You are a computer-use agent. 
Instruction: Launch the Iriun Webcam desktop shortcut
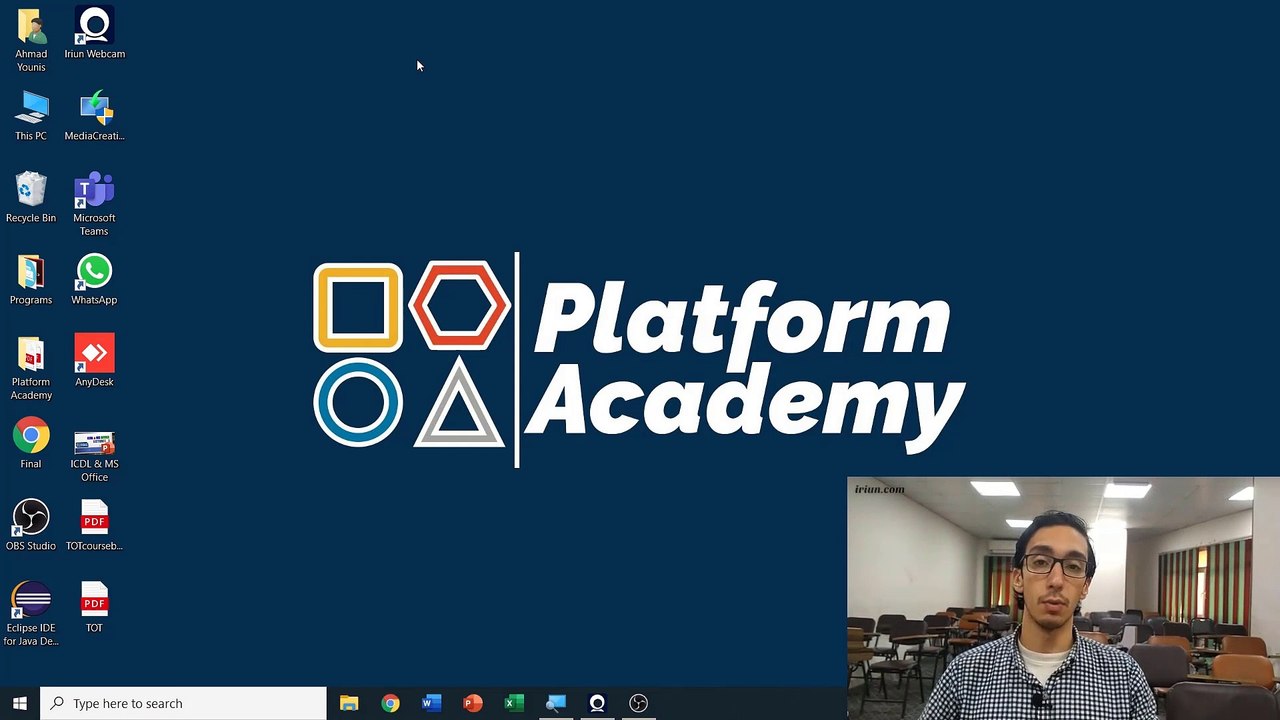pos(94,33)
